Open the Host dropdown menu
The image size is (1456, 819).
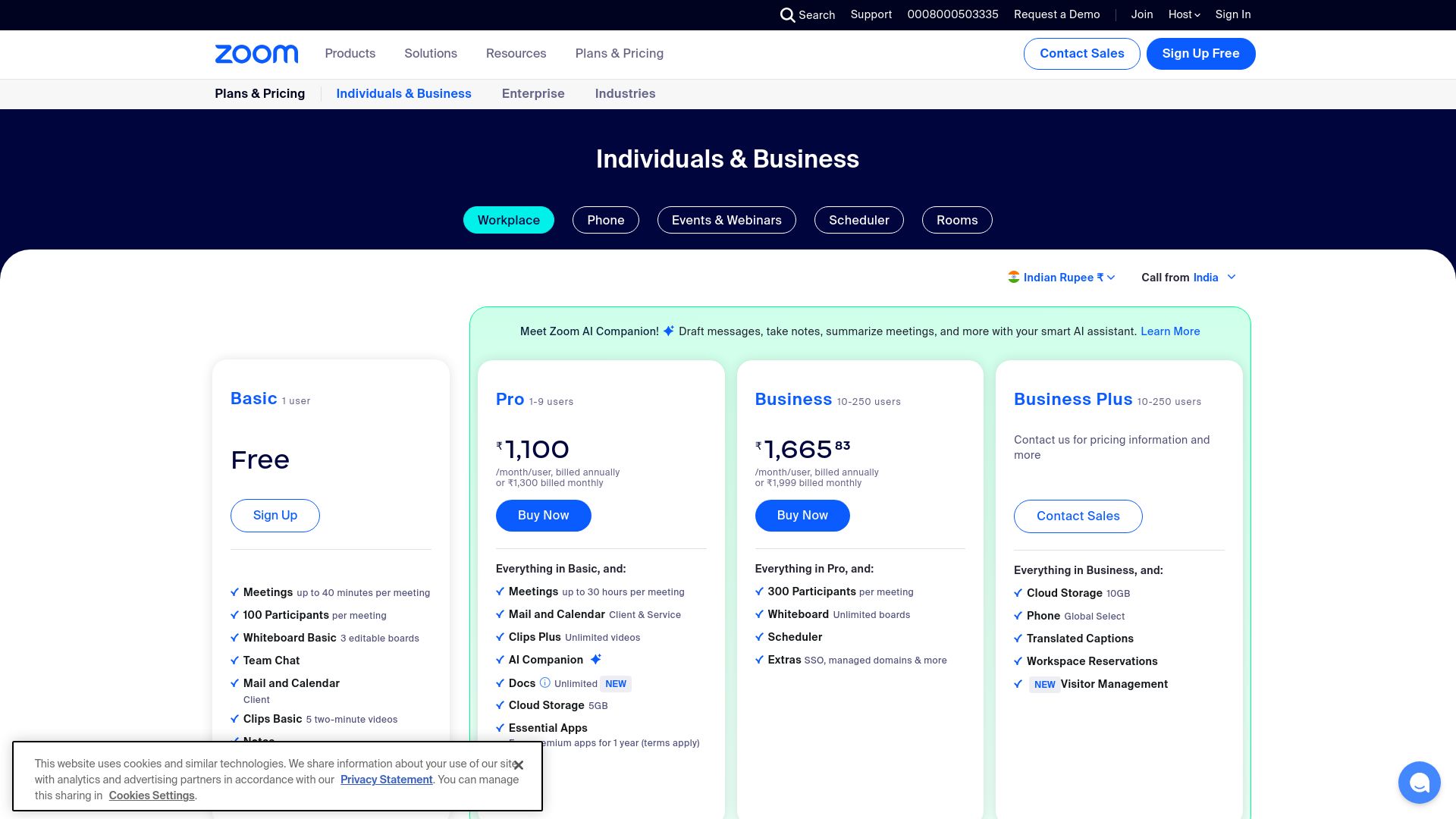1184,14
